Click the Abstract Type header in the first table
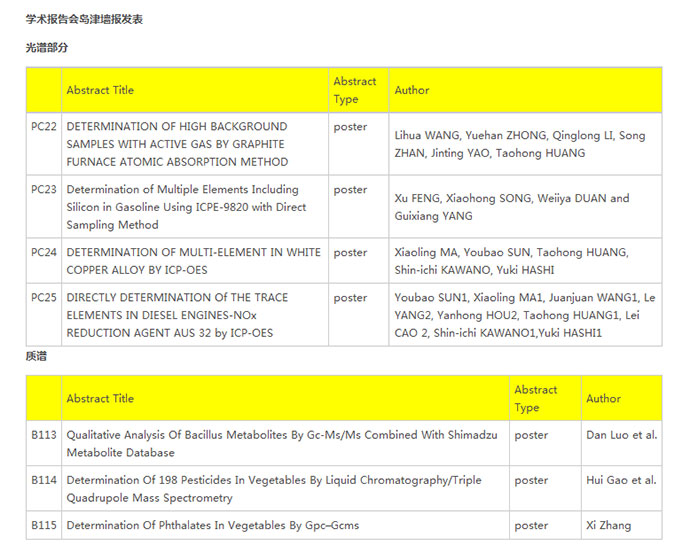The width and height of the screenshot is (690, 553). point(355,90)
